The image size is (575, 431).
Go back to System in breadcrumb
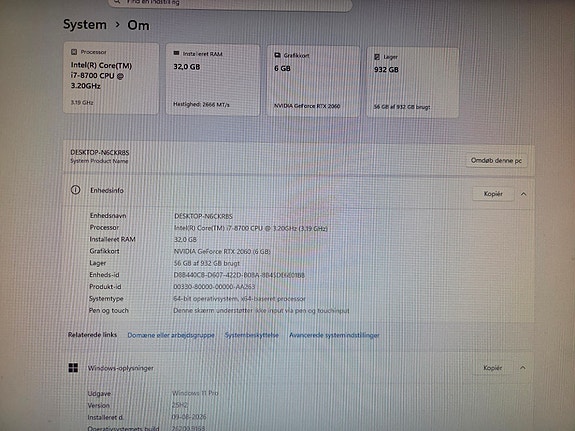tap(85, 25)
